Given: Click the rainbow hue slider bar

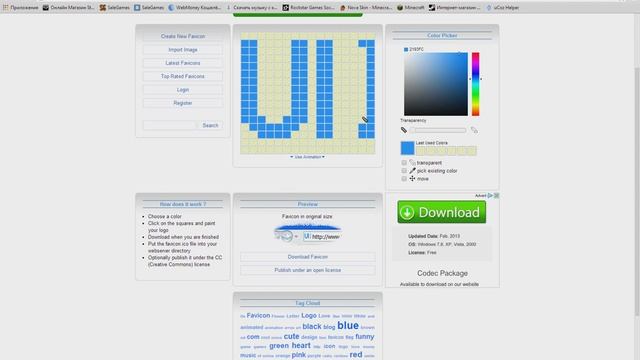Looking at the screenshot, I should click(476, 84).
